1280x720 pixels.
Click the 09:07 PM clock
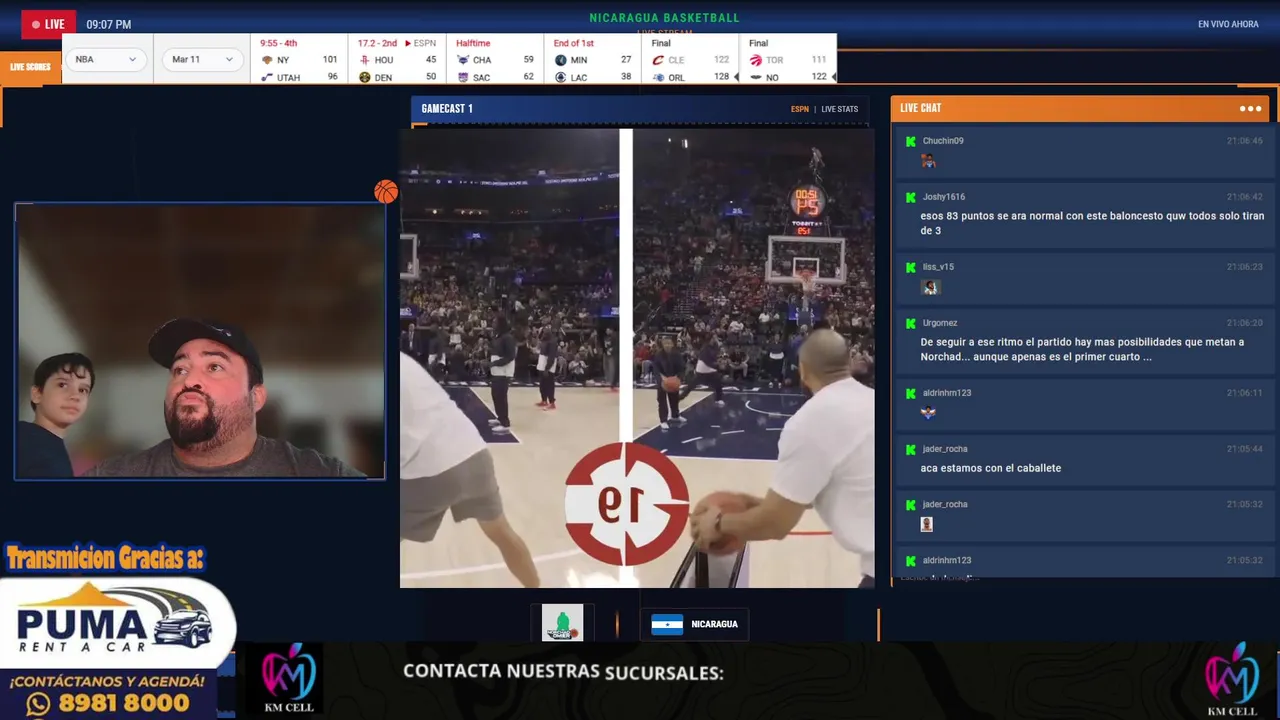point(108,24)
